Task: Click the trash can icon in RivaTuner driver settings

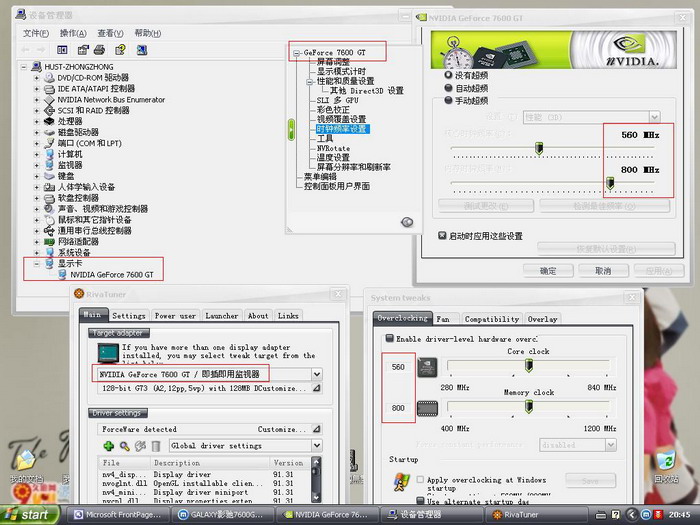Action: [x=155, y=446]
